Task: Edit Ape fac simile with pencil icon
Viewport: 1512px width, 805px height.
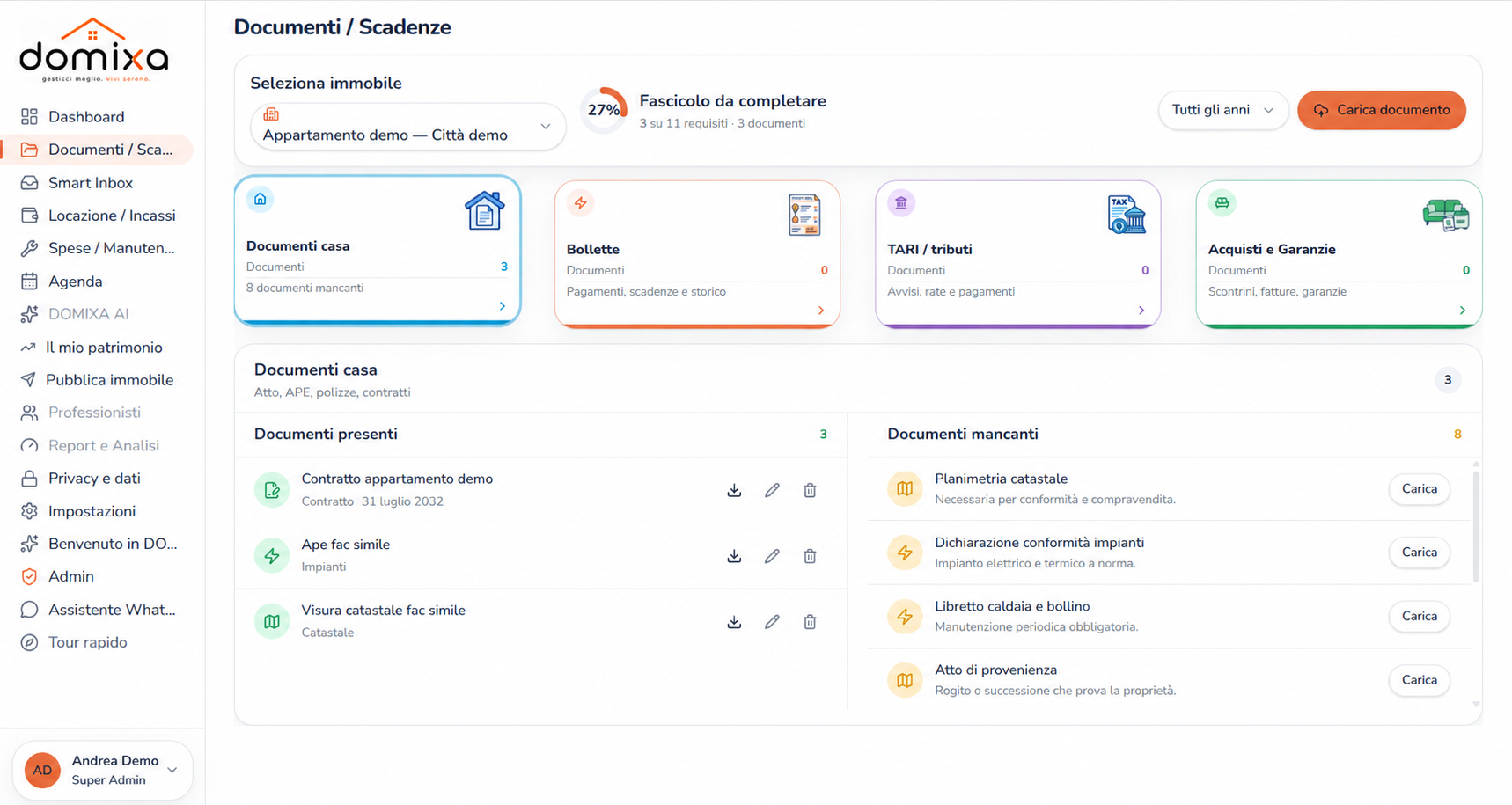Action: 772,556
